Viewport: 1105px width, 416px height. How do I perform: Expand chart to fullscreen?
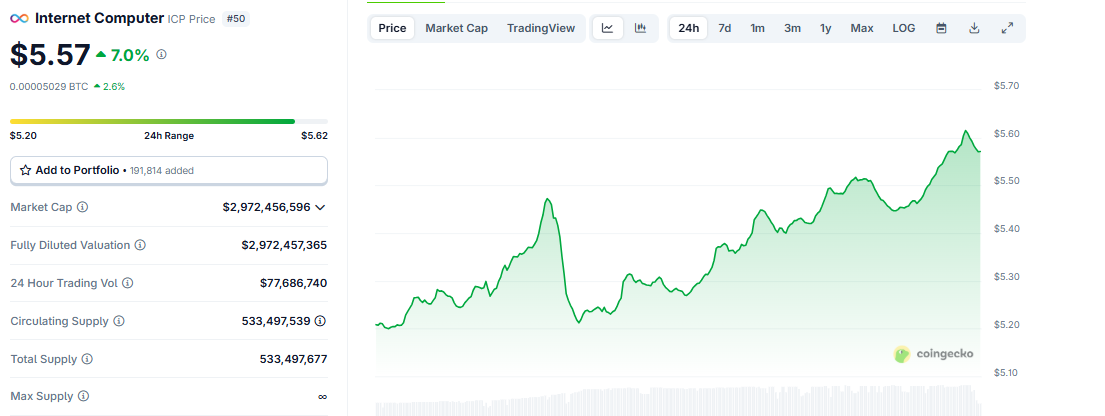(x=1008, y=28)
